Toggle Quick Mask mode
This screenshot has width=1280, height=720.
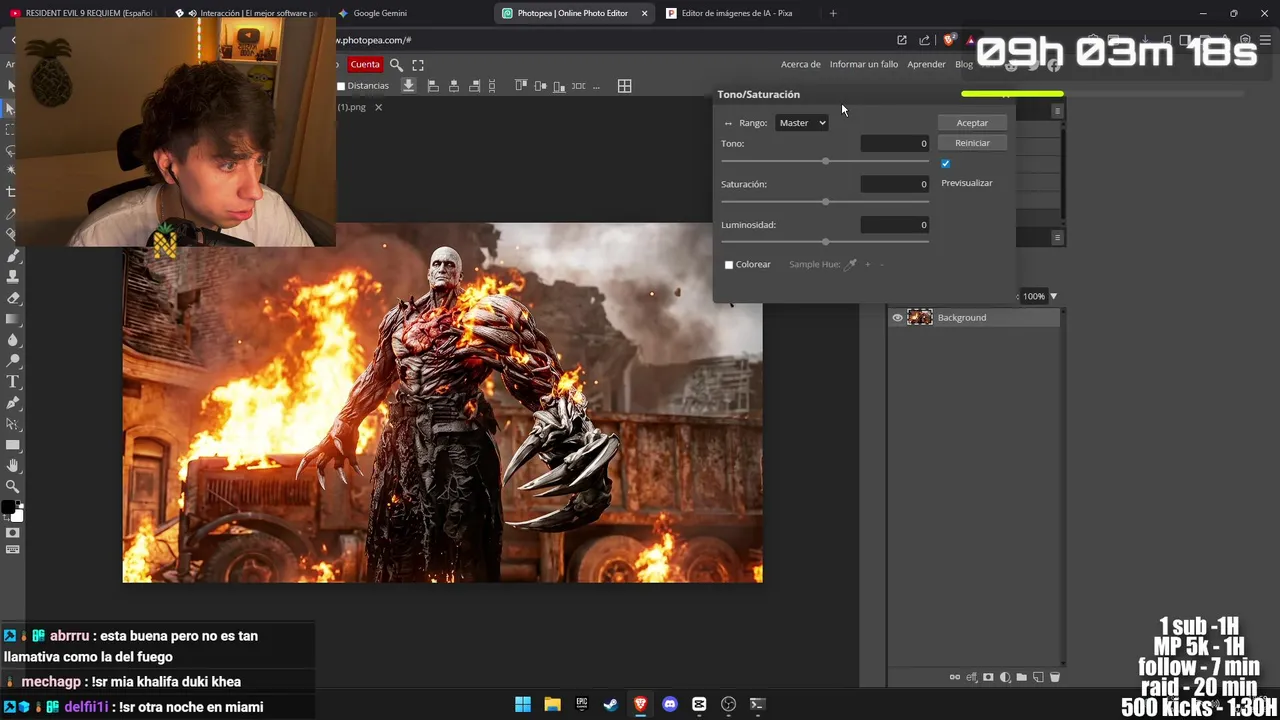[x=12, y=533]
